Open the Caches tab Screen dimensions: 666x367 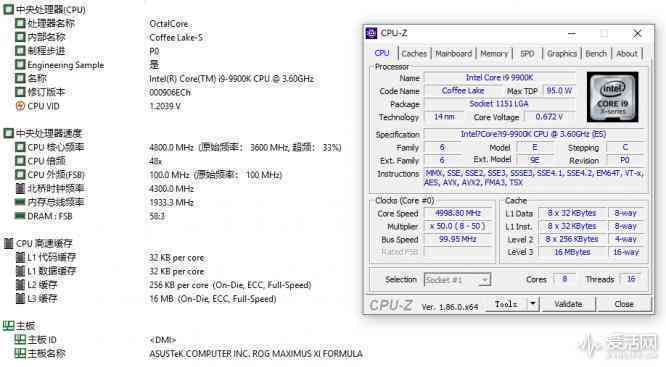414,54
